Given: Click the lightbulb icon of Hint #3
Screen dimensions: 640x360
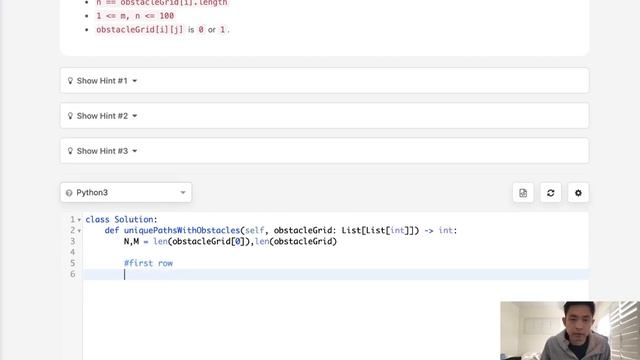Looking at the screenshot, I should 70,151.
